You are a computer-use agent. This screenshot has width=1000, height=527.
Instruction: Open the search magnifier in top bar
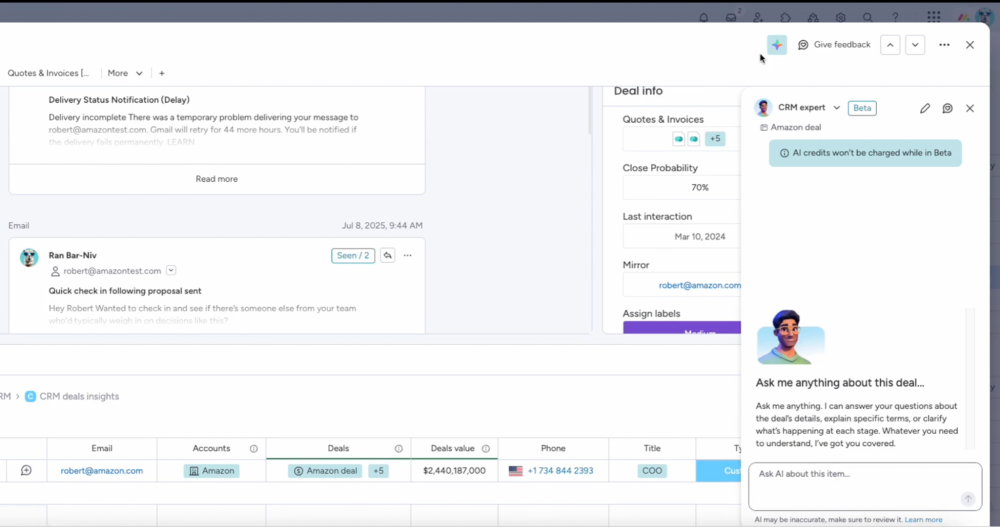pyautogui.click(x=867, y=17)
